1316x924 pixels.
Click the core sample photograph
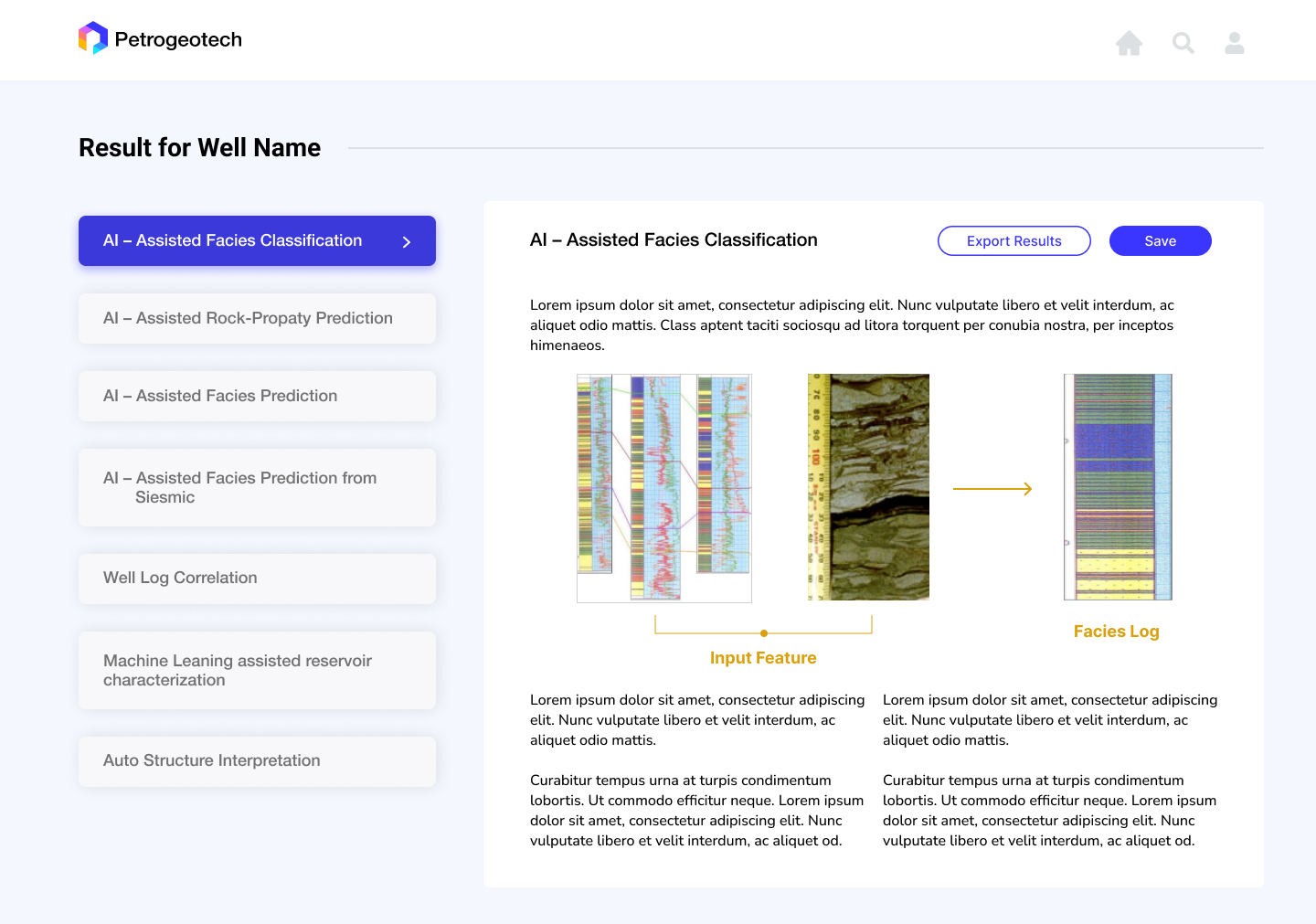coord(867,487)
